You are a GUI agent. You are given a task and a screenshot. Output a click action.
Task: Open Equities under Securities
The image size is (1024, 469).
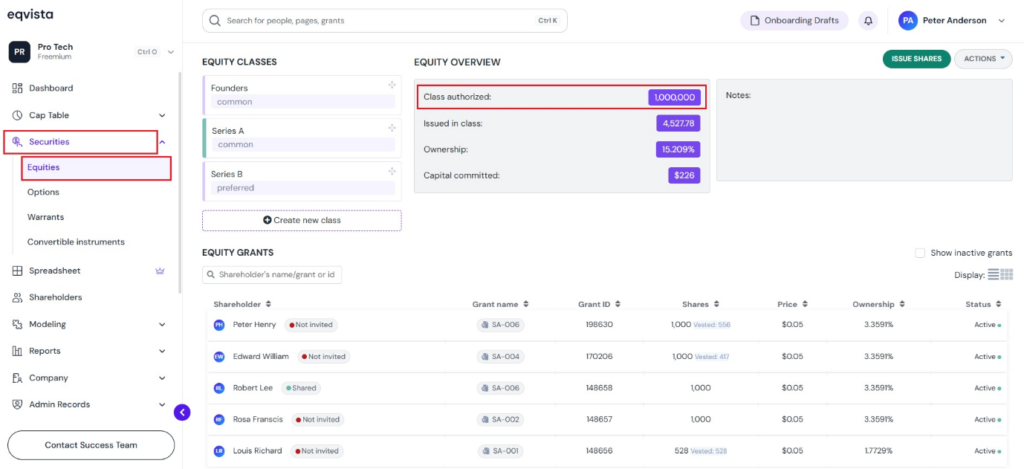click(x=96, y=168)
